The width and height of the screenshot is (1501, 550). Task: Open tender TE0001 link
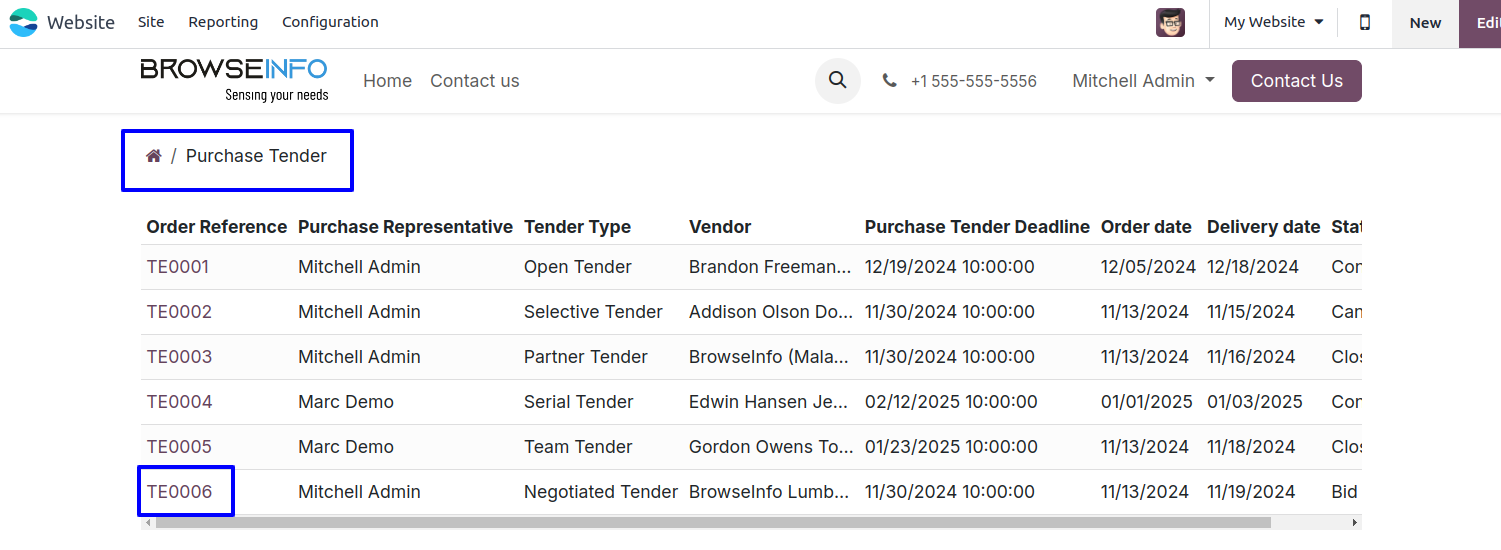point(178,267)
